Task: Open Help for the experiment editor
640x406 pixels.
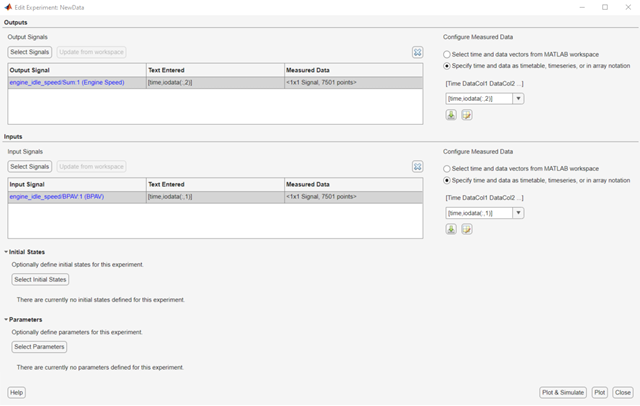Action: coord(16,393)
